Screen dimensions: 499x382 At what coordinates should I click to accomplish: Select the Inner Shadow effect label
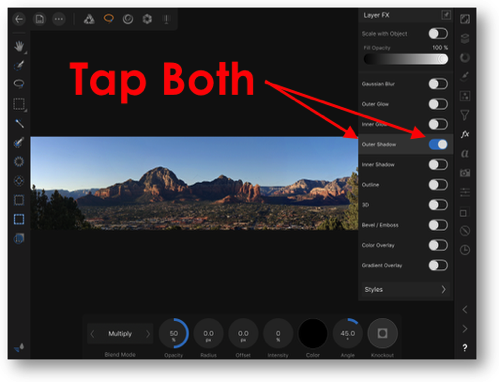378,165
